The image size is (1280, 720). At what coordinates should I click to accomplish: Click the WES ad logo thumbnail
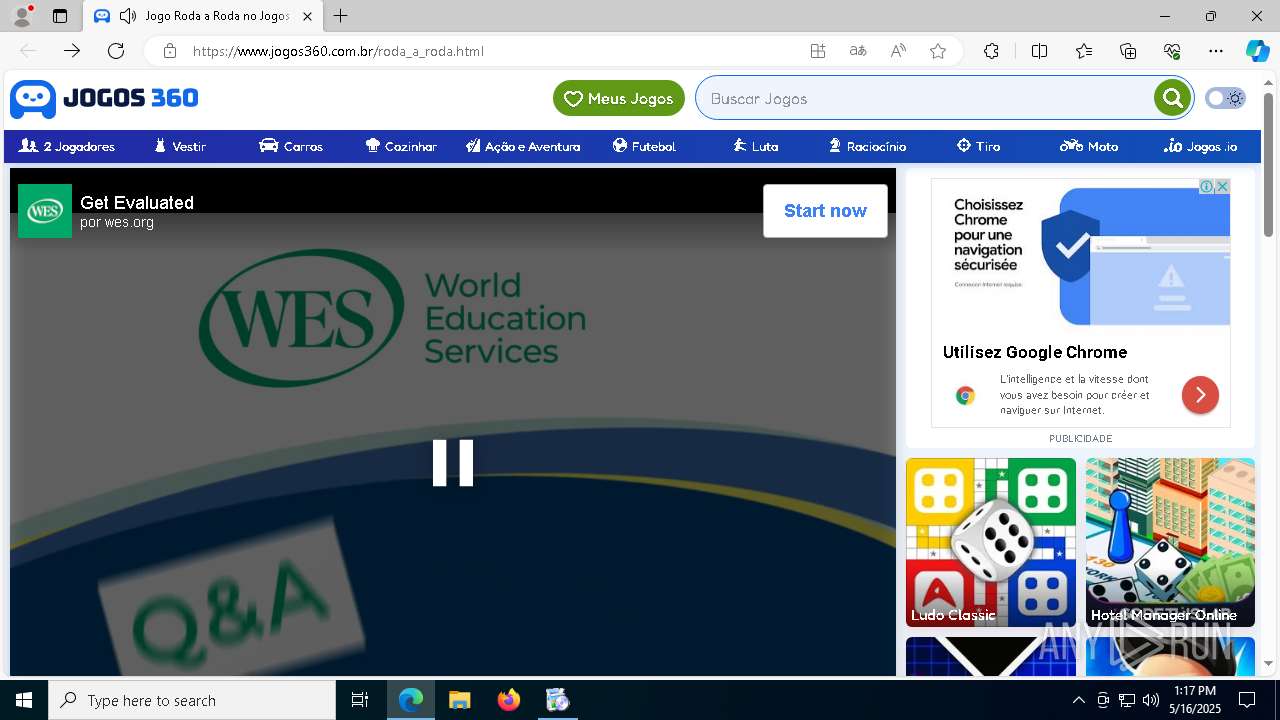(x=45, y=211)
